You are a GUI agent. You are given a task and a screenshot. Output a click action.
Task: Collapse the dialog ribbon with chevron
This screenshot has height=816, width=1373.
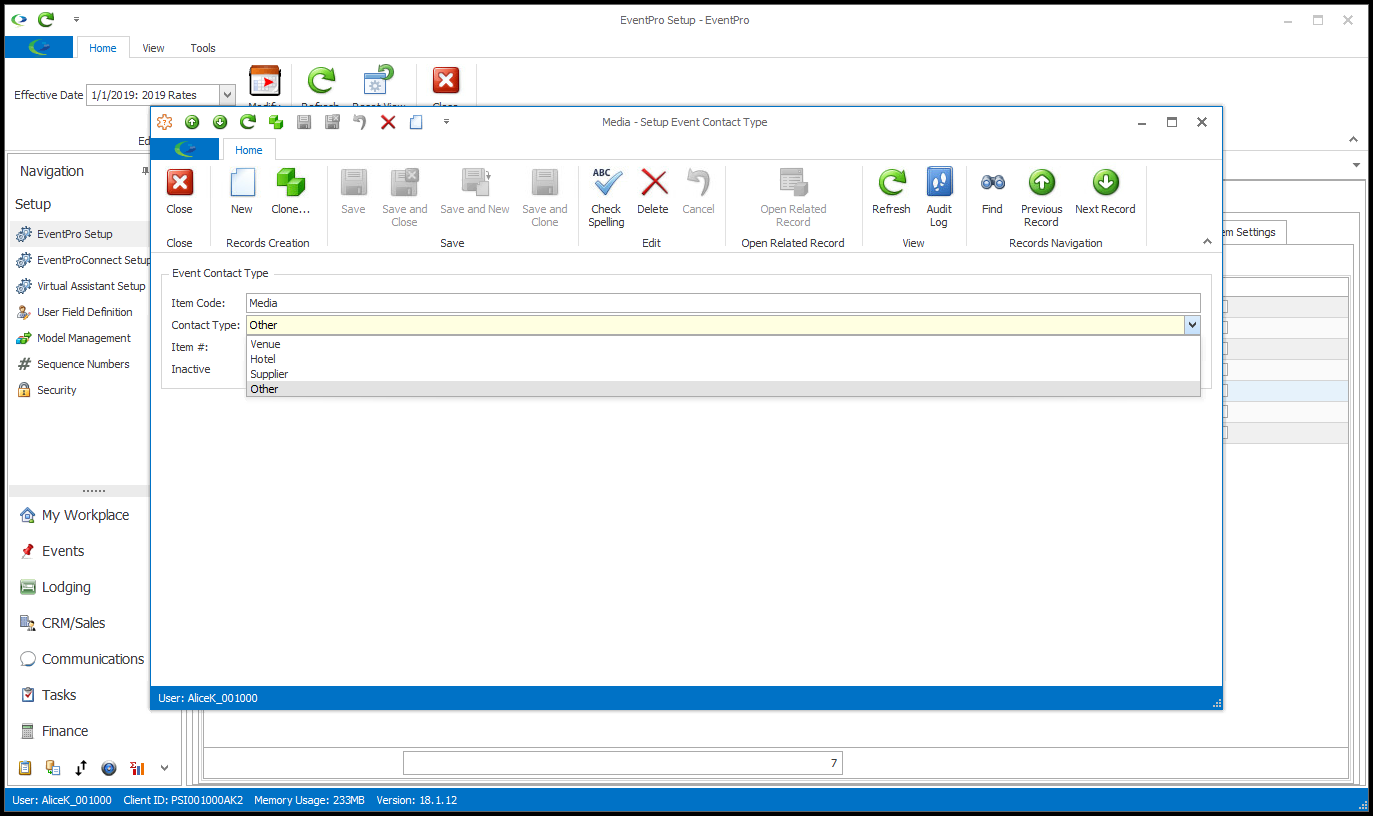(1207, 242)
